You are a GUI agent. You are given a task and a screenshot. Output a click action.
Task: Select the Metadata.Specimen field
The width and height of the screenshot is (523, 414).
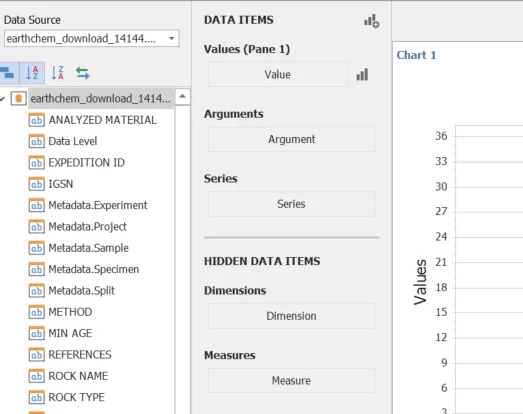[93, 270]
